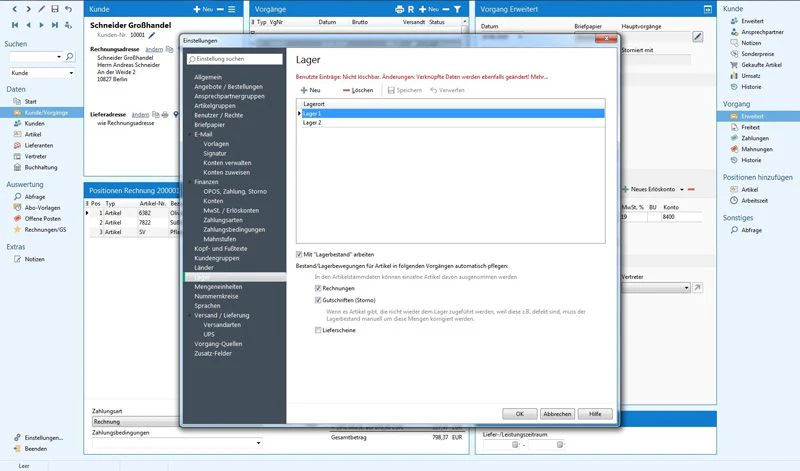Click the undo arrow in top-left toolbar

click(x=68, y=9)
